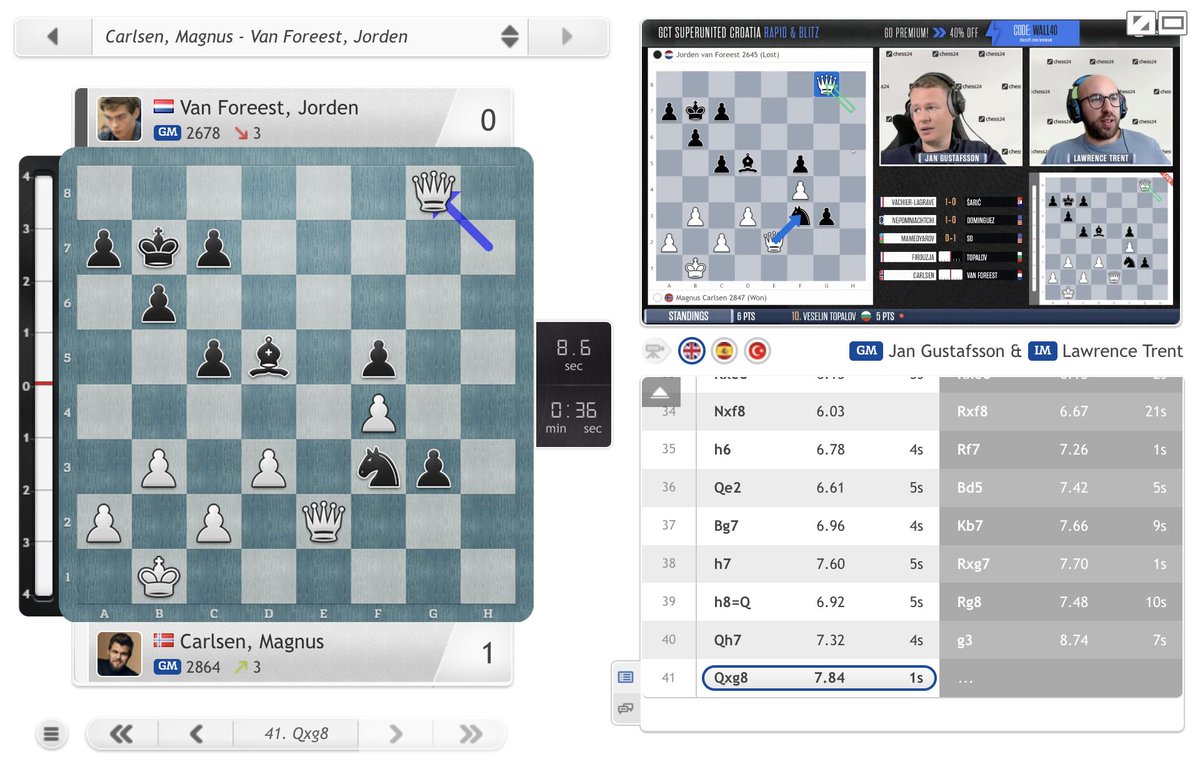This screenshot has width=1200, height=764.
Task: Select Black's move Rxf8 on move 34
Action: [x=1061, y=411]
